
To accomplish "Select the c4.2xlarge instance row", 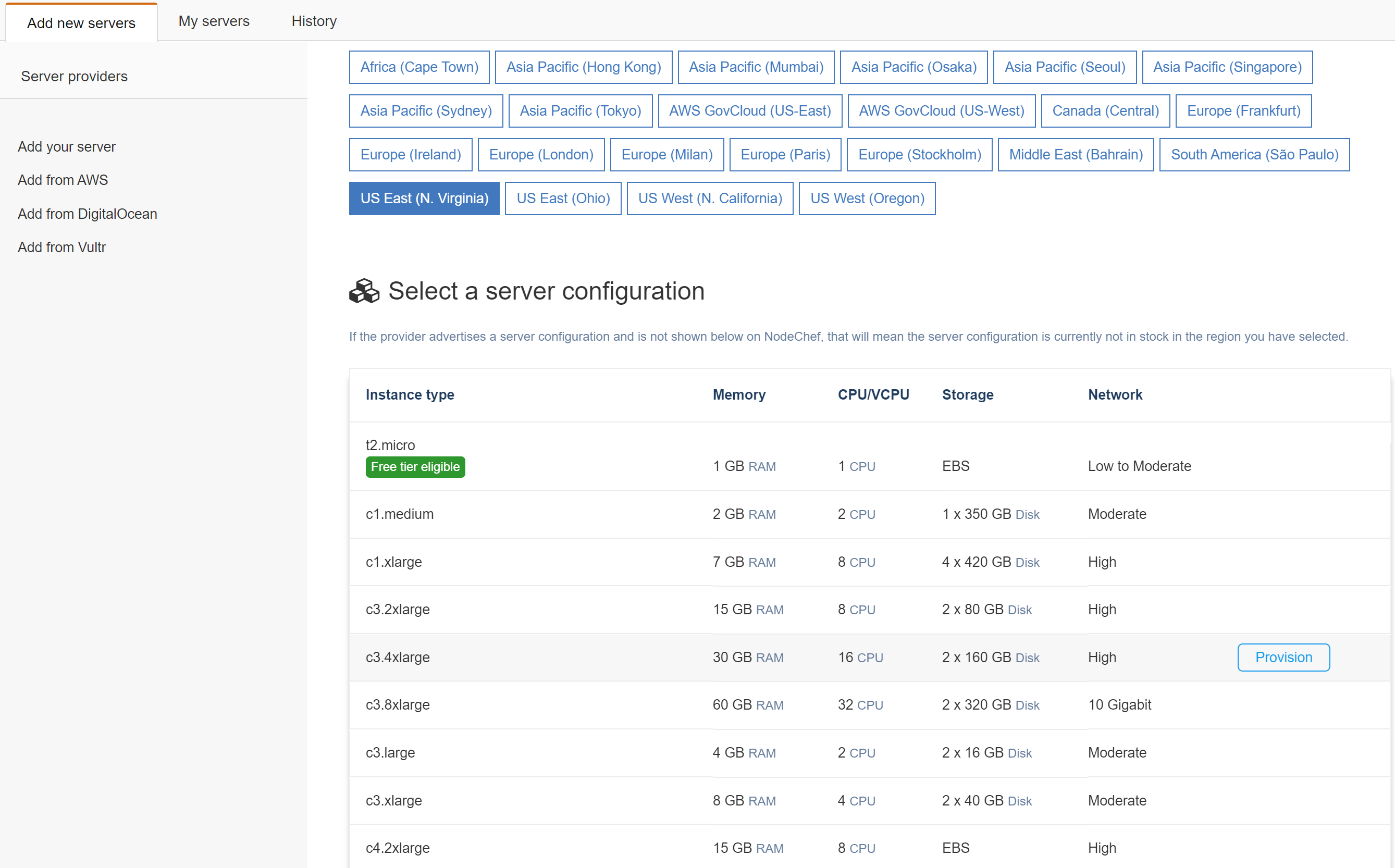I will pos(869,848).
